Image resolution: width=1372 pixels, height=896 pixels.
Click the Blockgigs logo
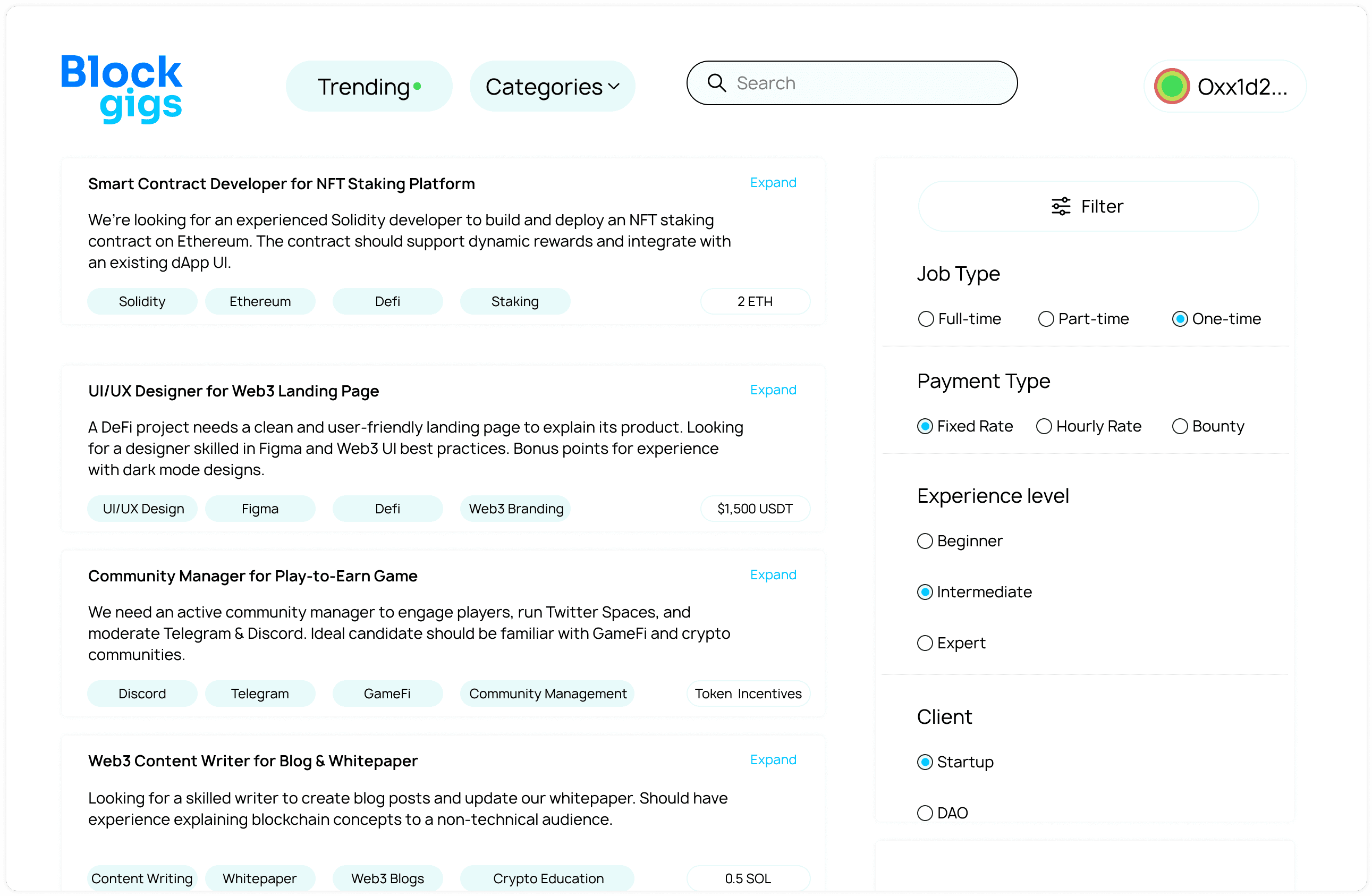(122, 88)
